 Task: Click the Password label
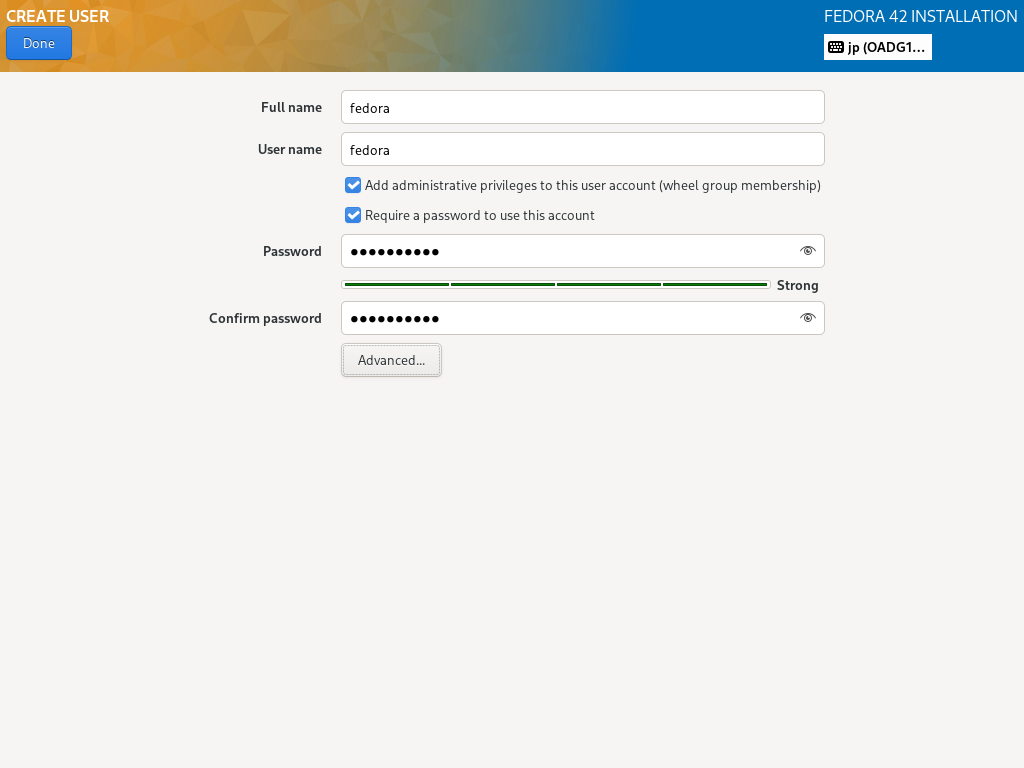[292, 251]
